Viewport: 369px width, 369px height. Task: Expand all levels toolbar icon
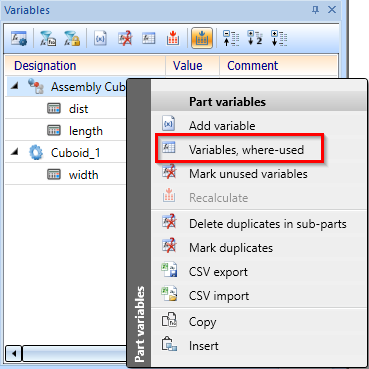tap(279, 38)
